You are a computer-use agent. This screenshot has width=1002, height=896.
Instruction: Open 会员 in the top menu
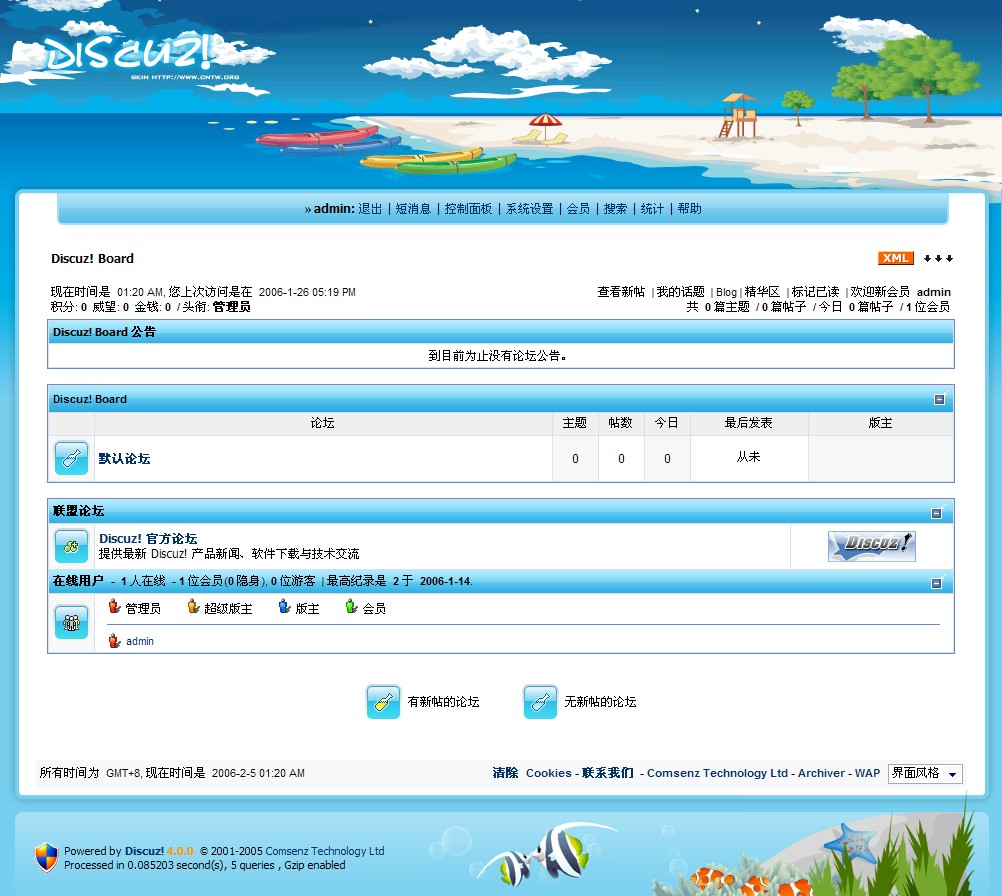pyautogui.click(x=578, y=209)
